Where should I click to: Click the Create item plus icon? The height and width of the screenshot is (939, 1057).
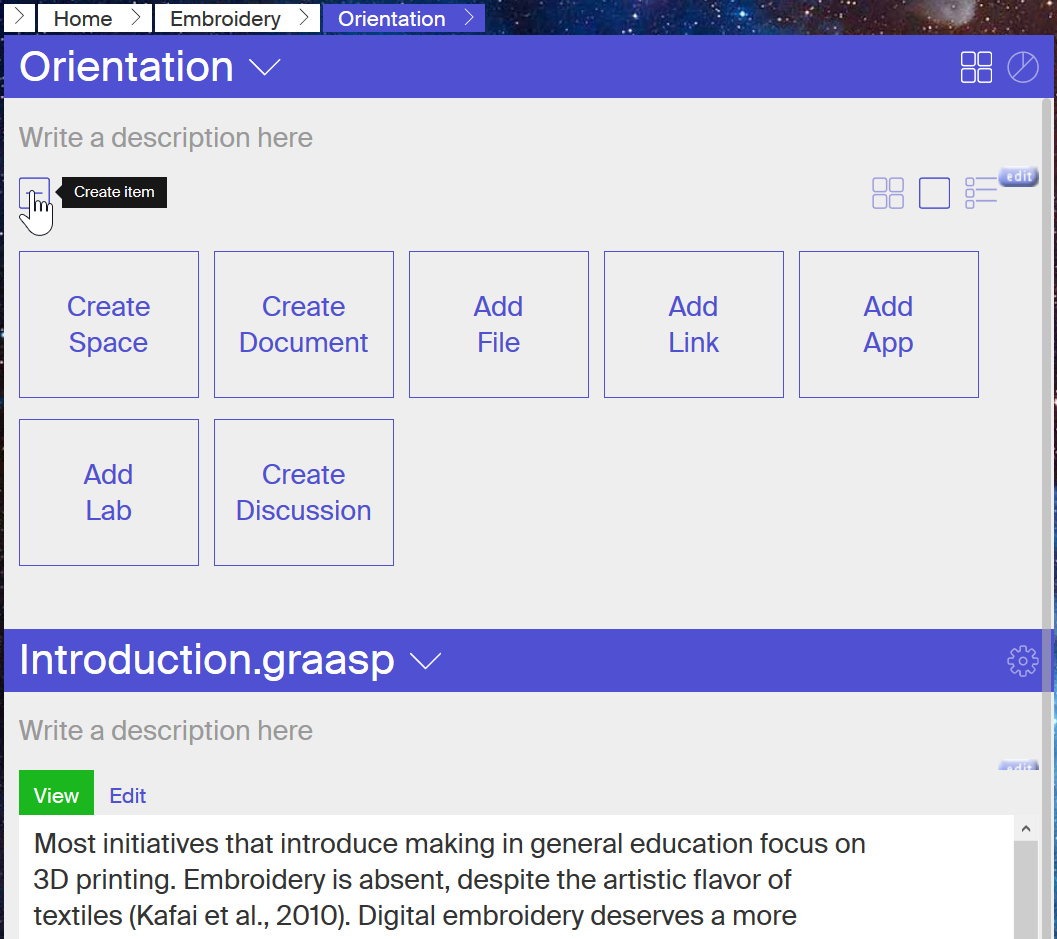pyautogui.click(x=34, y=192)
